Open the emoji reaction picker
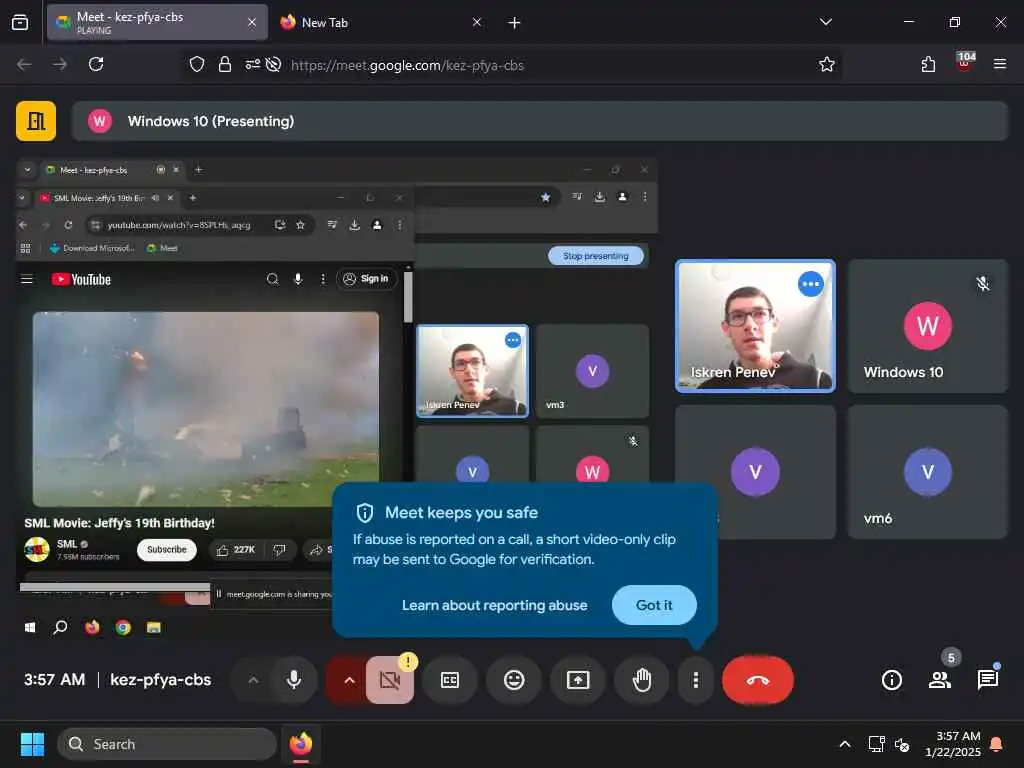Viewport: 1024px width, 768px height. click(514, 680)
